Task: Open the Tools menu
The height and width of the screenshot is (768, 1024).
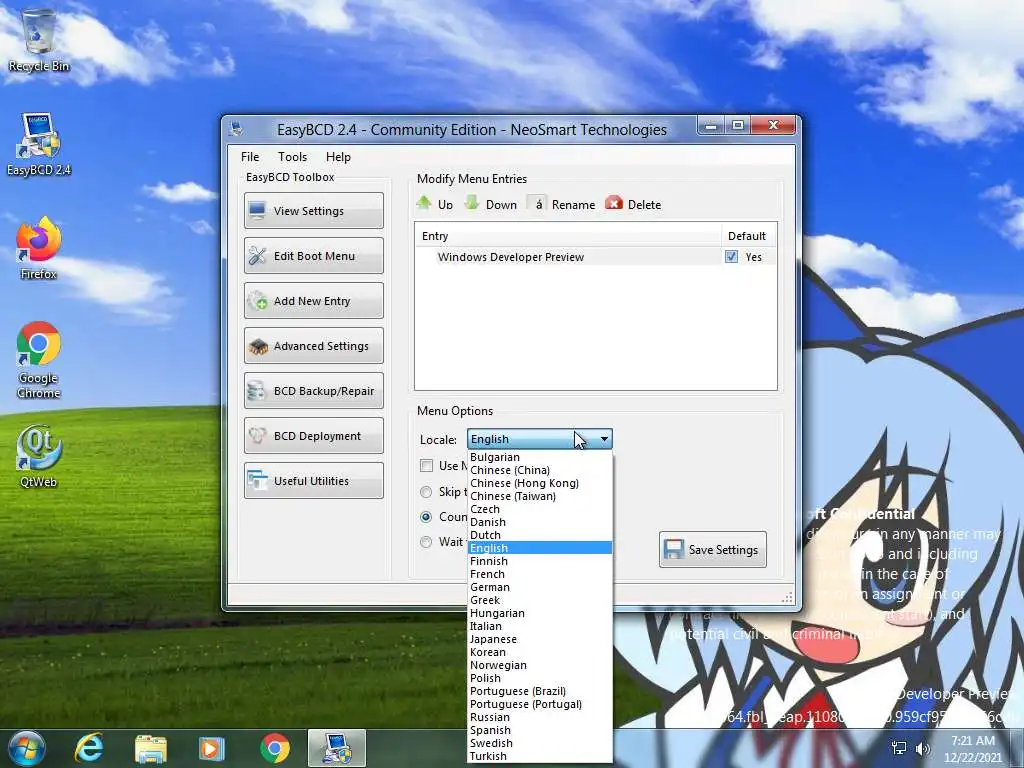Action: [x=292, y=157]
